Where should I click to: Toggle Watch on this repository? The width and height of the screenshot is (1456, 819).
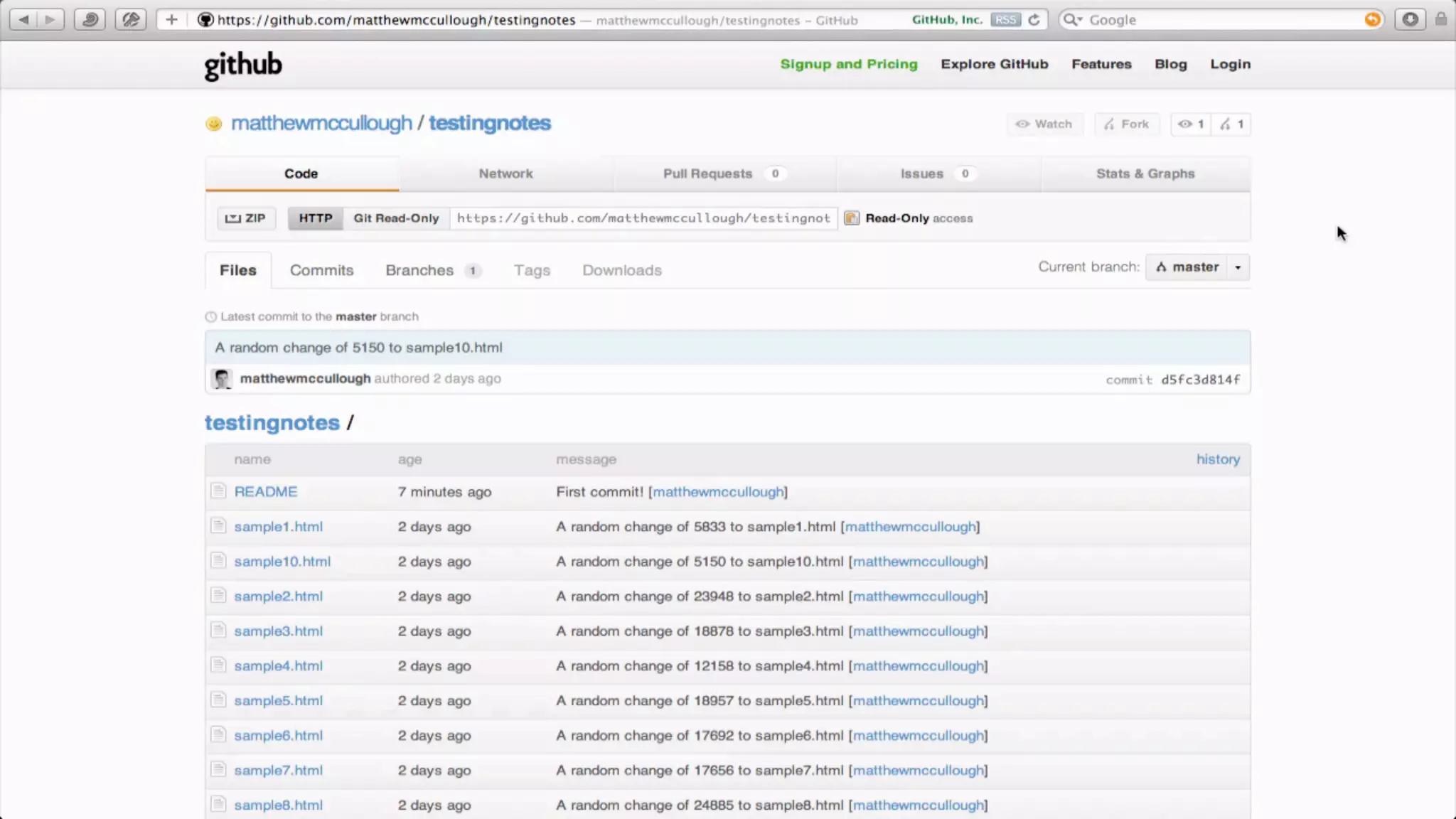click(x=1044, y=124)
